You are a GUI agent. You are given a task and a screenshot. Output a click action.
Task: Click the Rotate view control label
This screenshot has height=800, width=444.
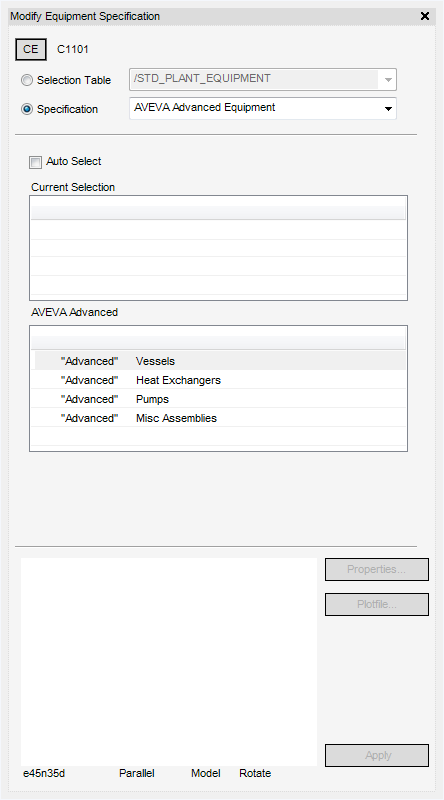[x=255, y=773]
